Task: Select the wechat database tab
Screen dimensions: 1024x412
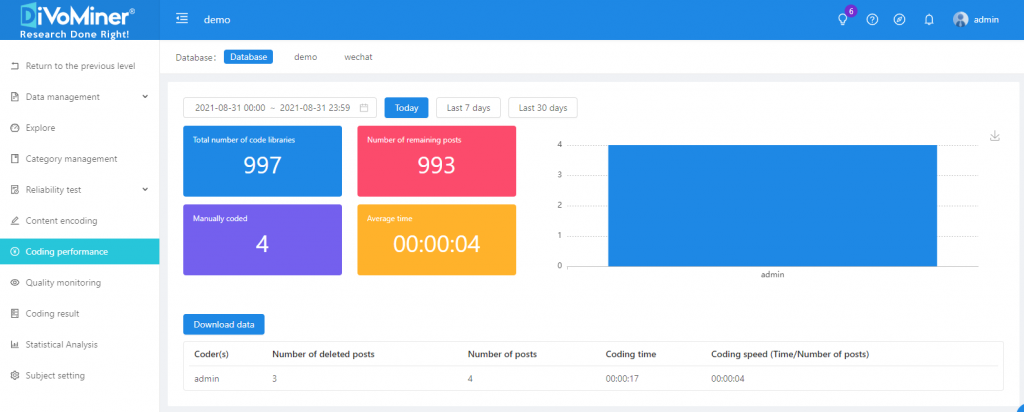Action: pos(358,57)
